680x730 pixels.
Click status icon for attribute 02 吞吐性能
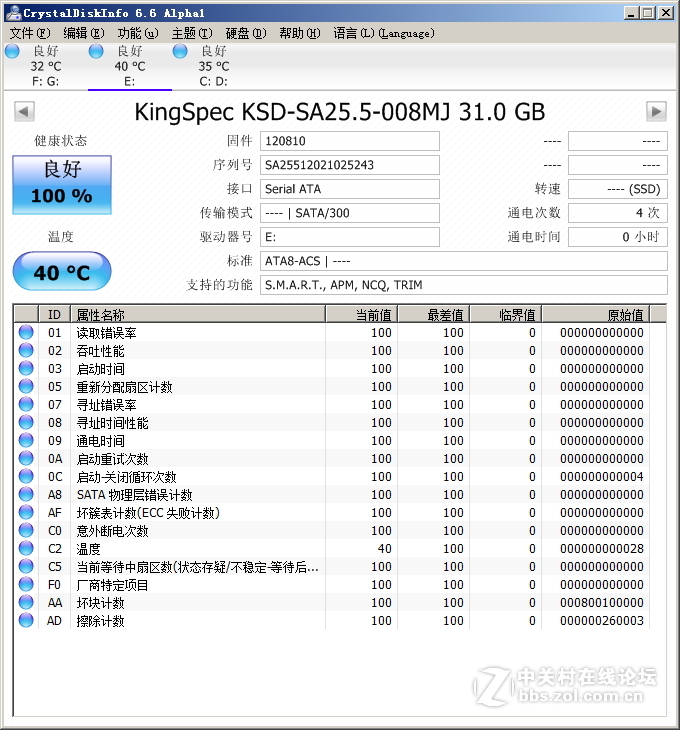pyautogui.click(x=26, y=351)
